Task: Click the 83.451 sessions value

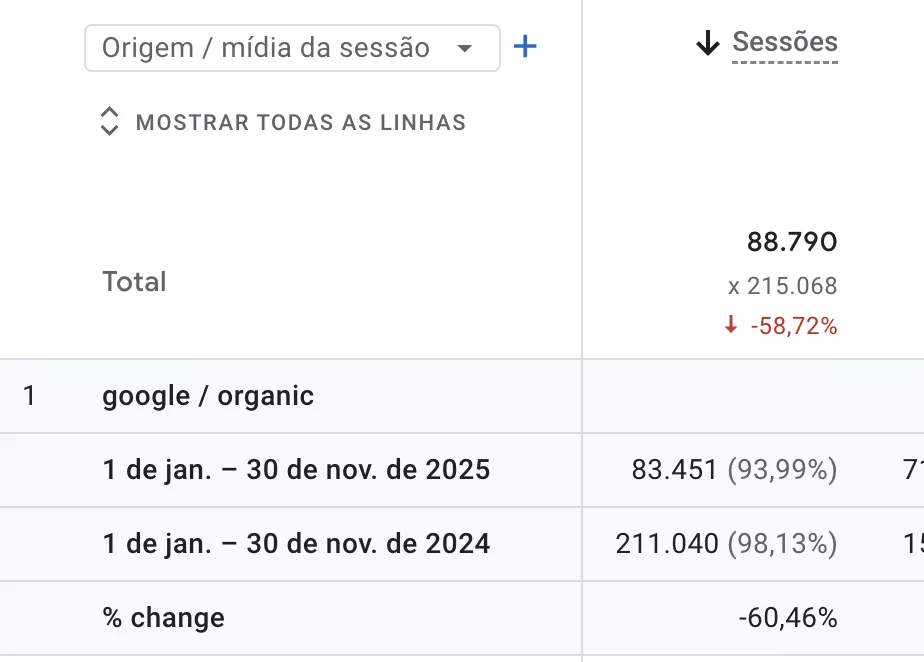Action: pyautogui.click(x=675, y=470)
